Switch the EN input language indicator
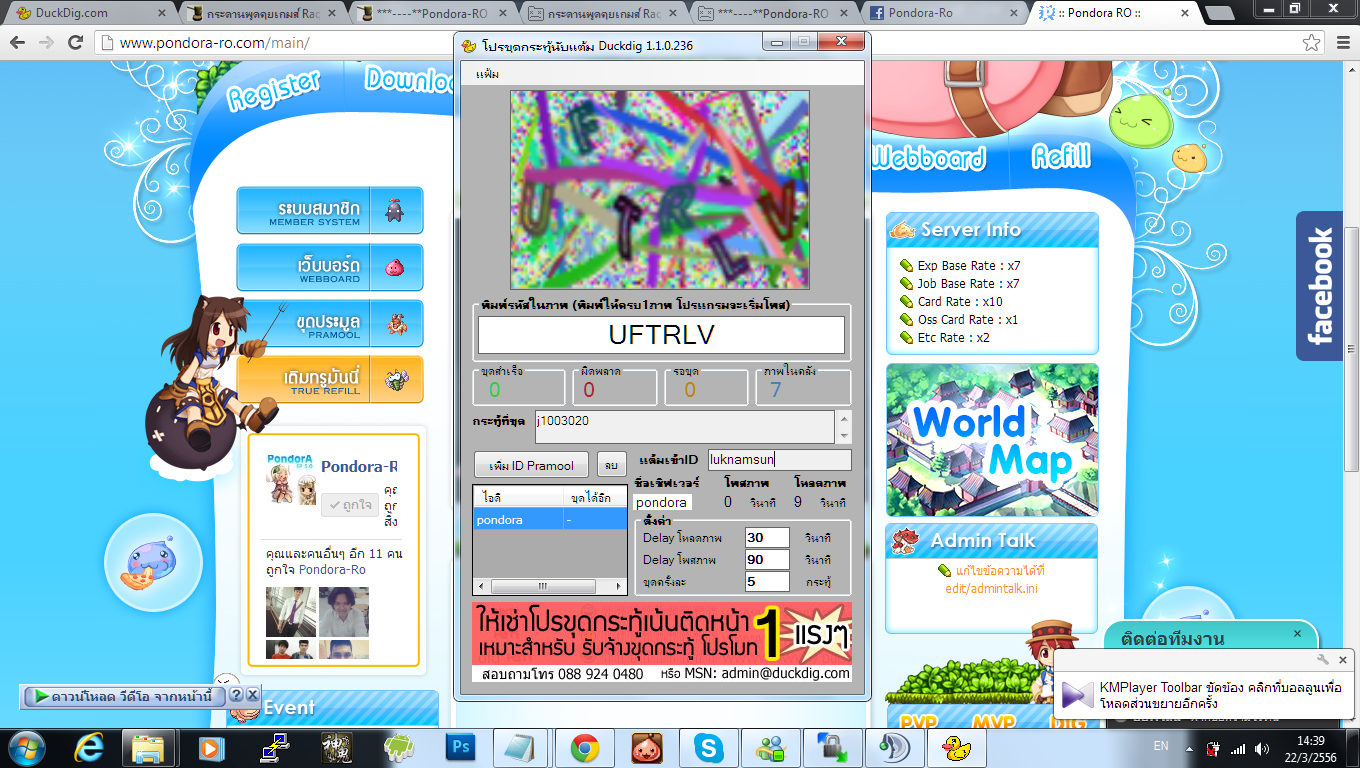The image size is (1360, 768). coord(1160,746)
